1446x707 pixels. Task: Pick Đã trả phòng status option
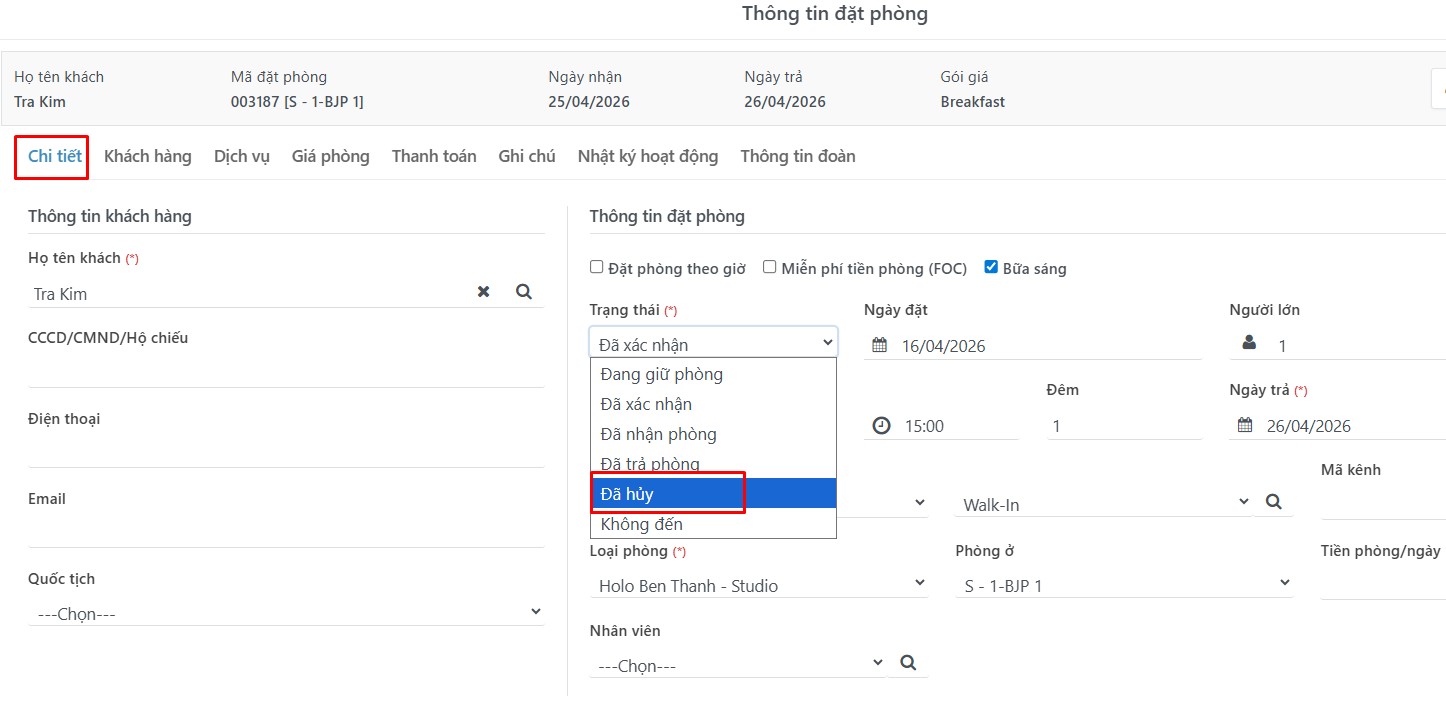point(713,463)
